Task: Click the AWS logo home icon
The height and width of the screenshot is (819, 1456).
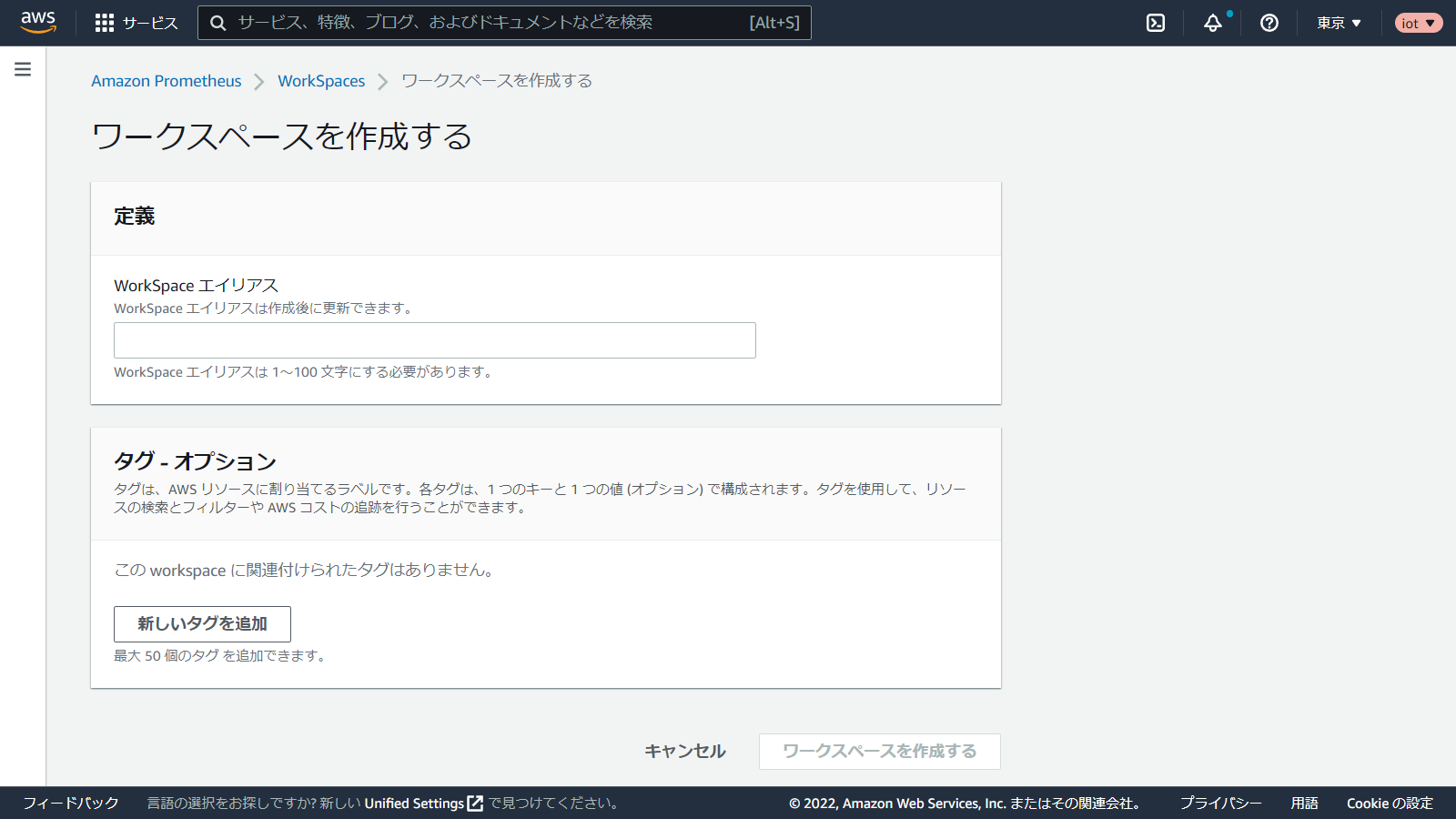Action: [x=38, y=22]
